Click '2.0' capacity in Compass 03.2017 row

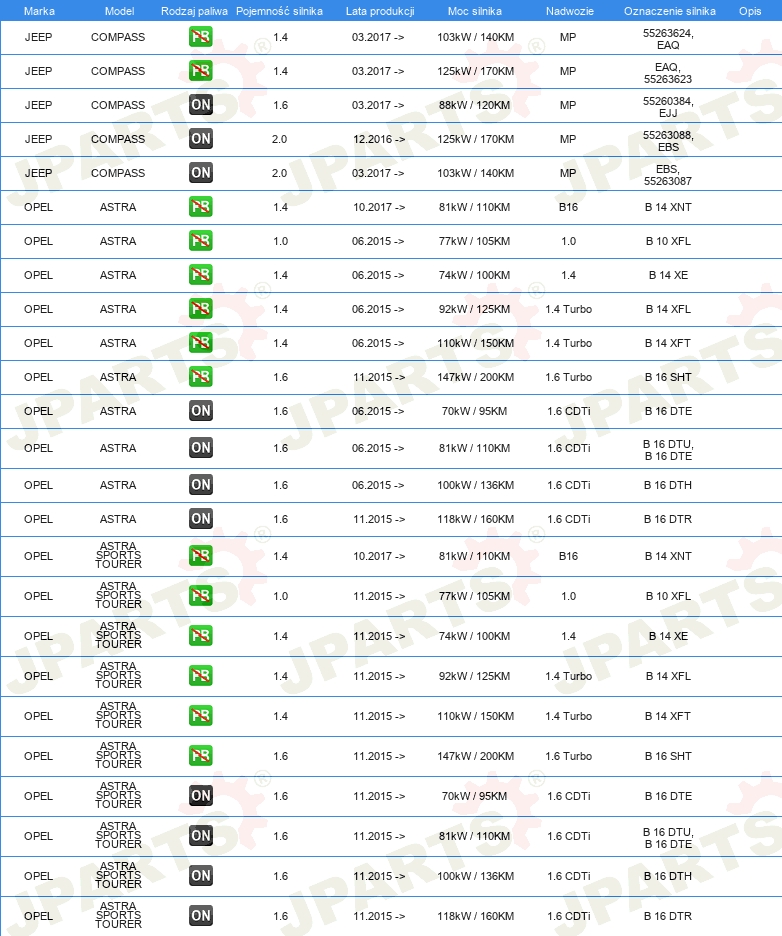point(279,173)
